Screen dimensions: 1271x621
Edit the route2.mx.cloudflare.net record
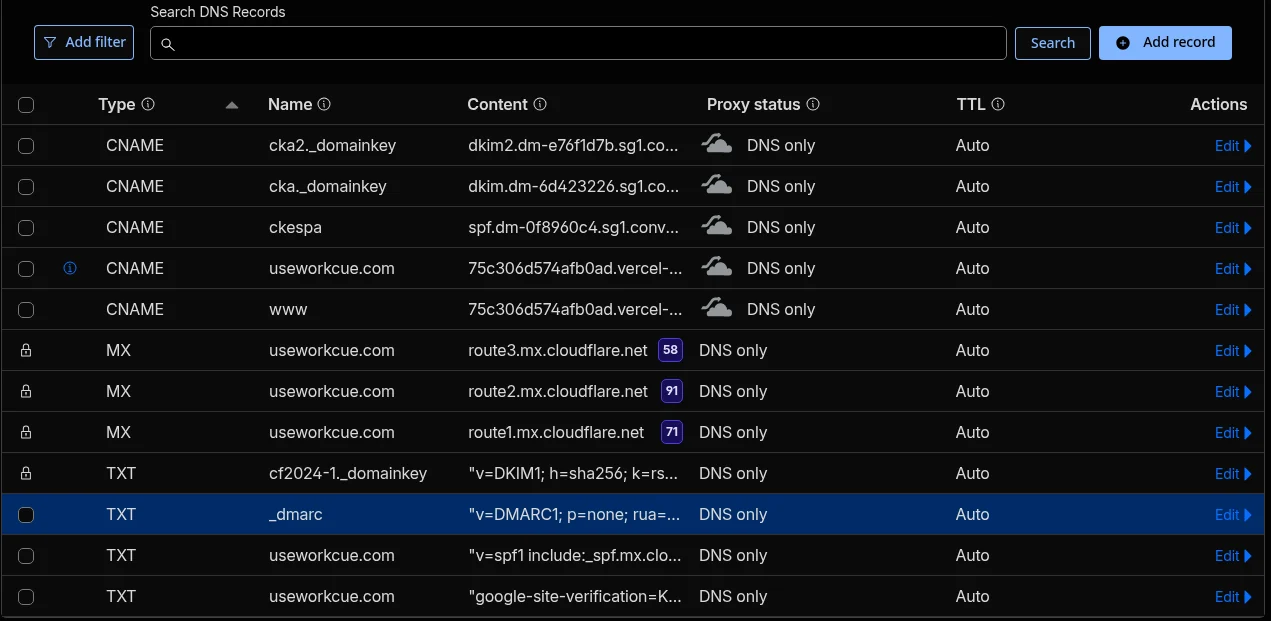click(1233, 392)
